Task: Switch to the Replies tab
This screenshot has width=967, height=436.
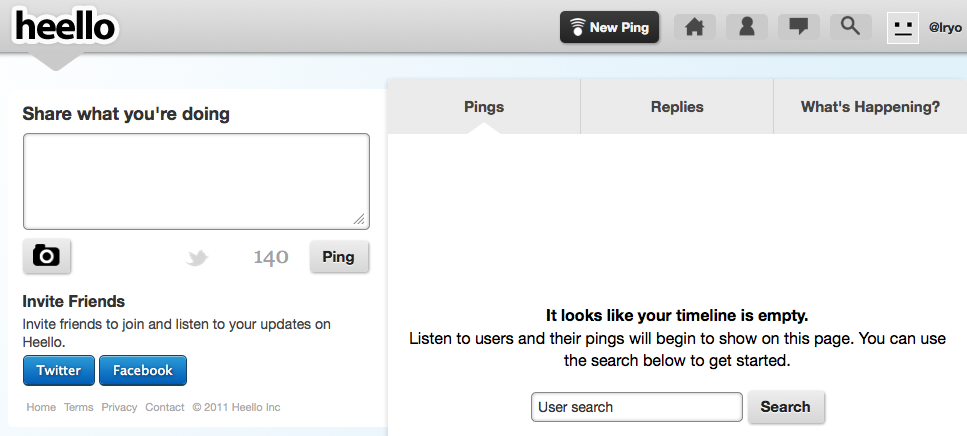Action: (677, 107)
